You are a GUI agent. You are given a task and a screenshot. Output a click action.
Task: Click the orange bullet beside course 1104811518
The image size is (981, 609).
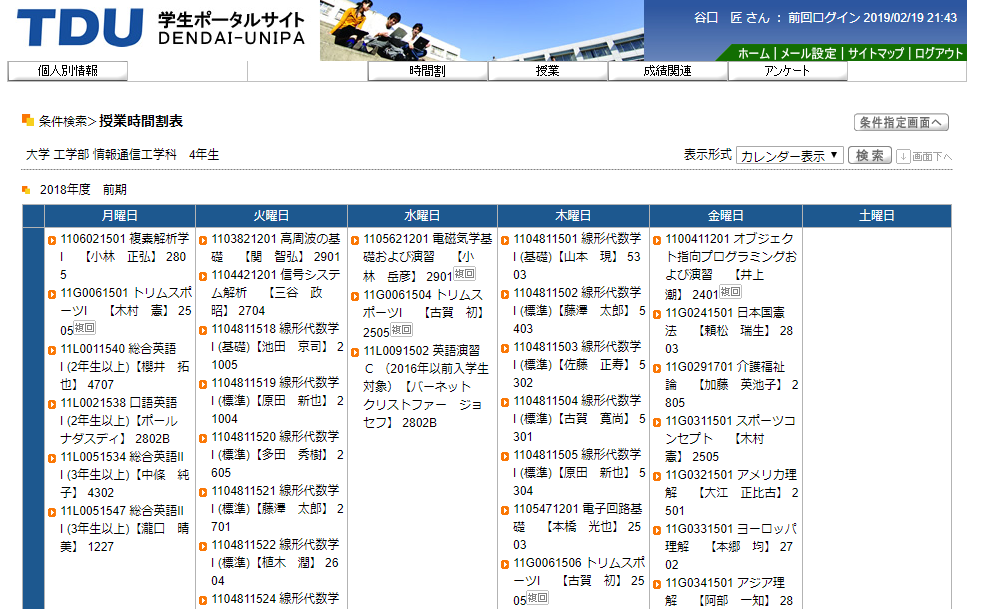pyautogui.click(x=203, y=330)
